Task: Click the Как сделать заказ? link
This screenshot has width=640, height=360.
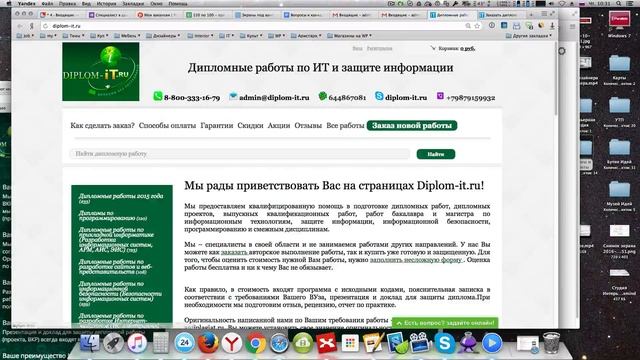Action: (102, 125)
